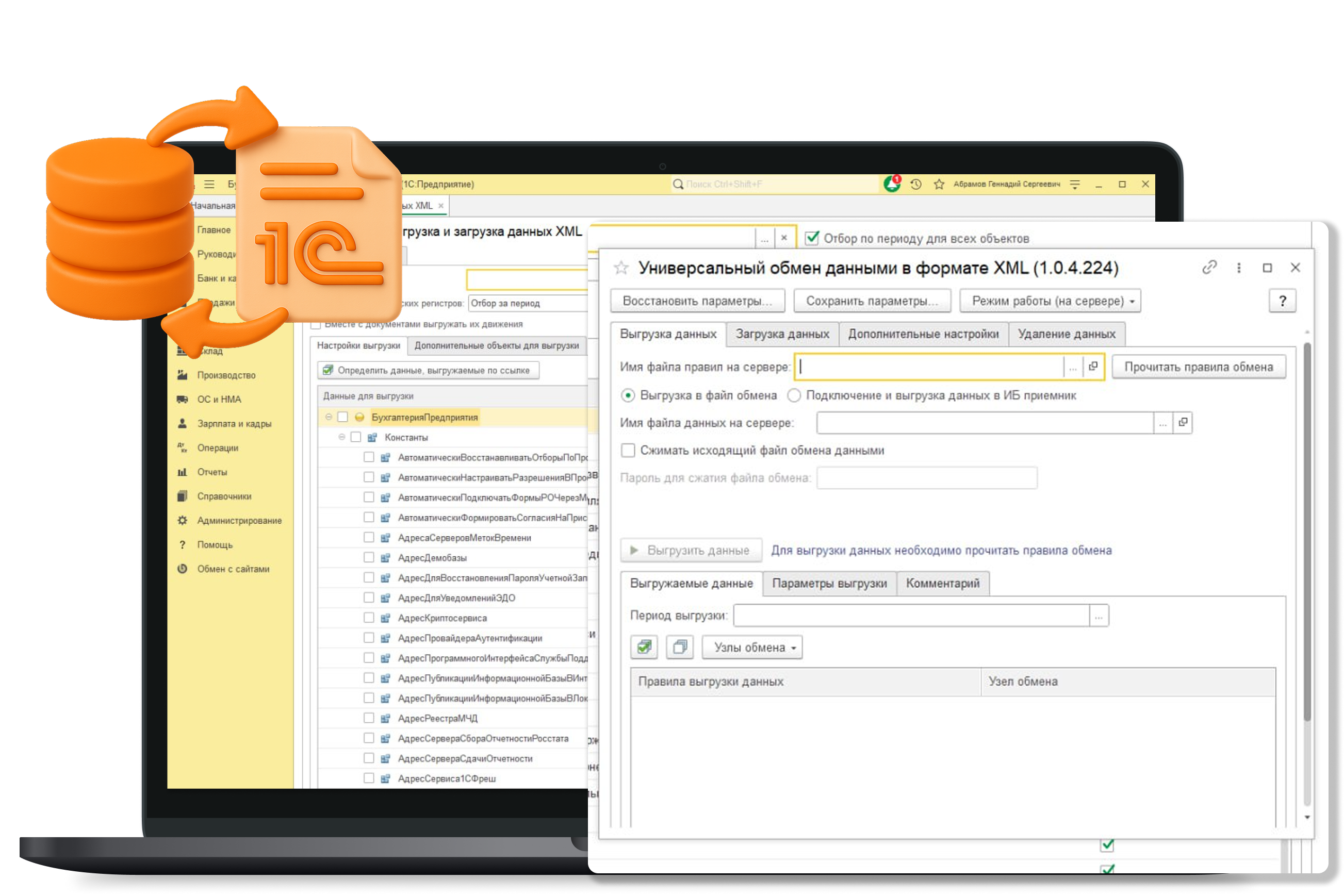Collapse the БухгалтерияПредприятия tree node
1344x896 pixels.
point(329,417)
